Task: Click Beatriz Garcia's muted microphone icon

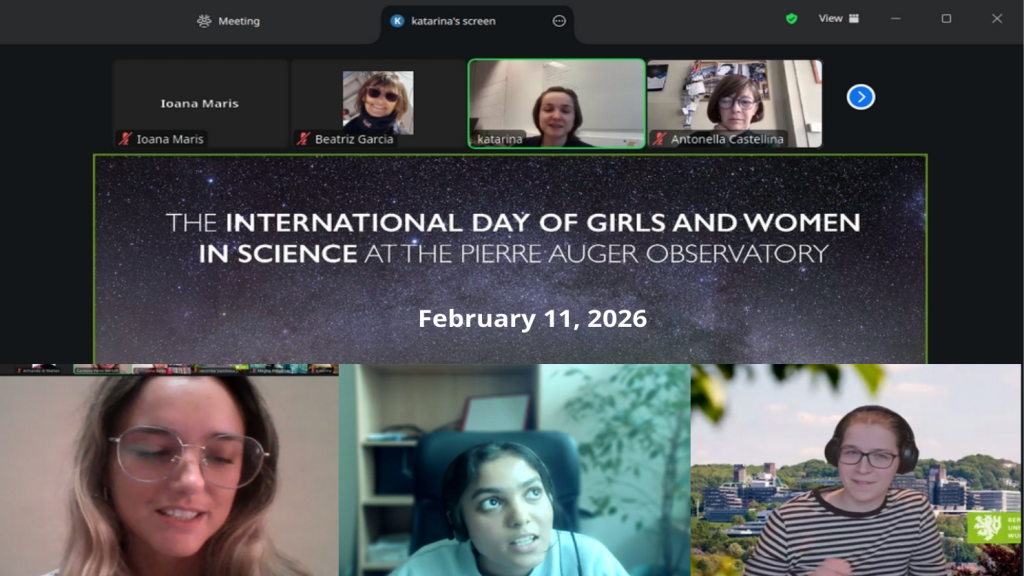Action: click(303, 139)
